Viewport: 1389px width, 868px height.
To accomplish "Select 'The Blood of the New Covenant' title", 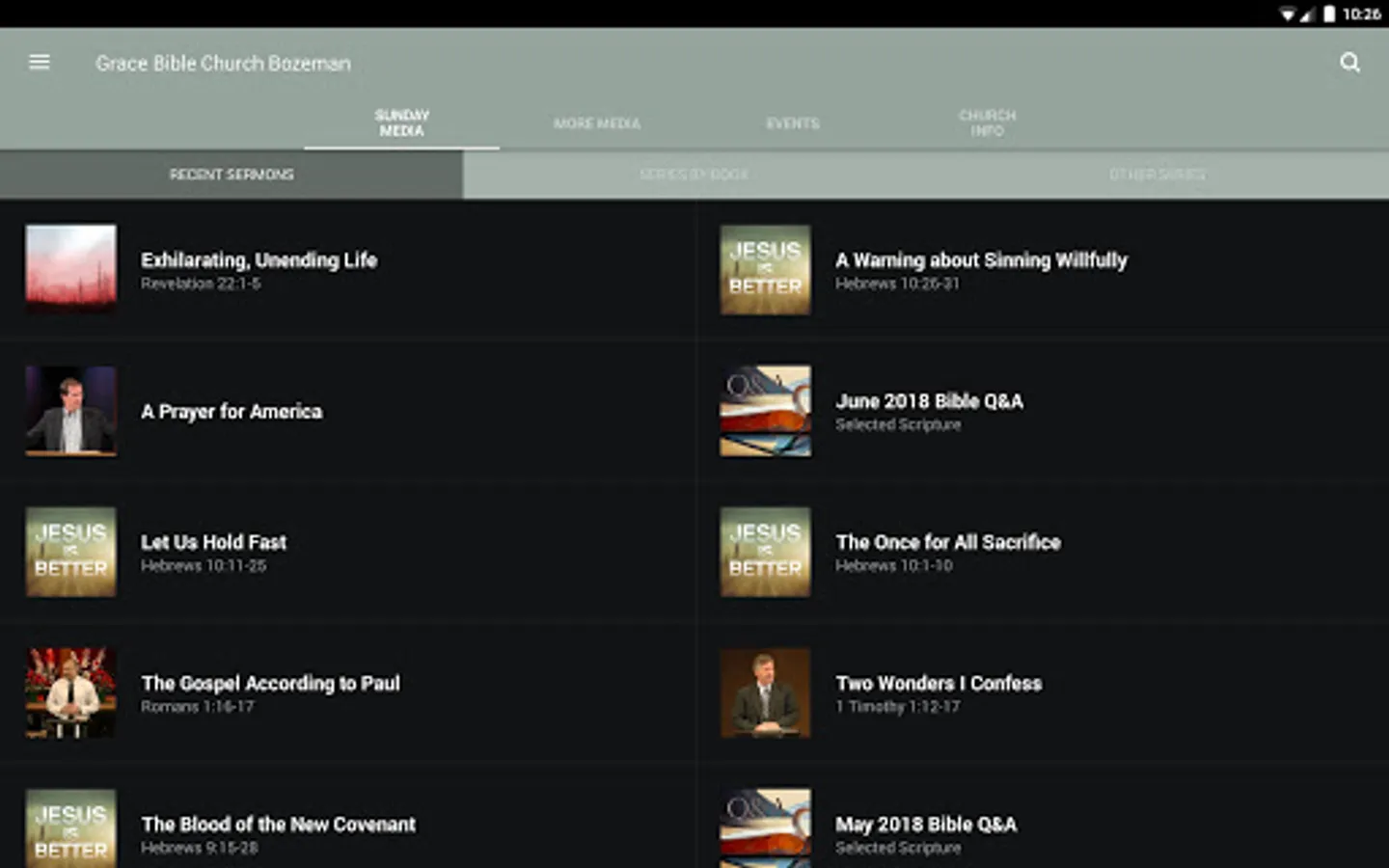I will (x=279, y=825).
